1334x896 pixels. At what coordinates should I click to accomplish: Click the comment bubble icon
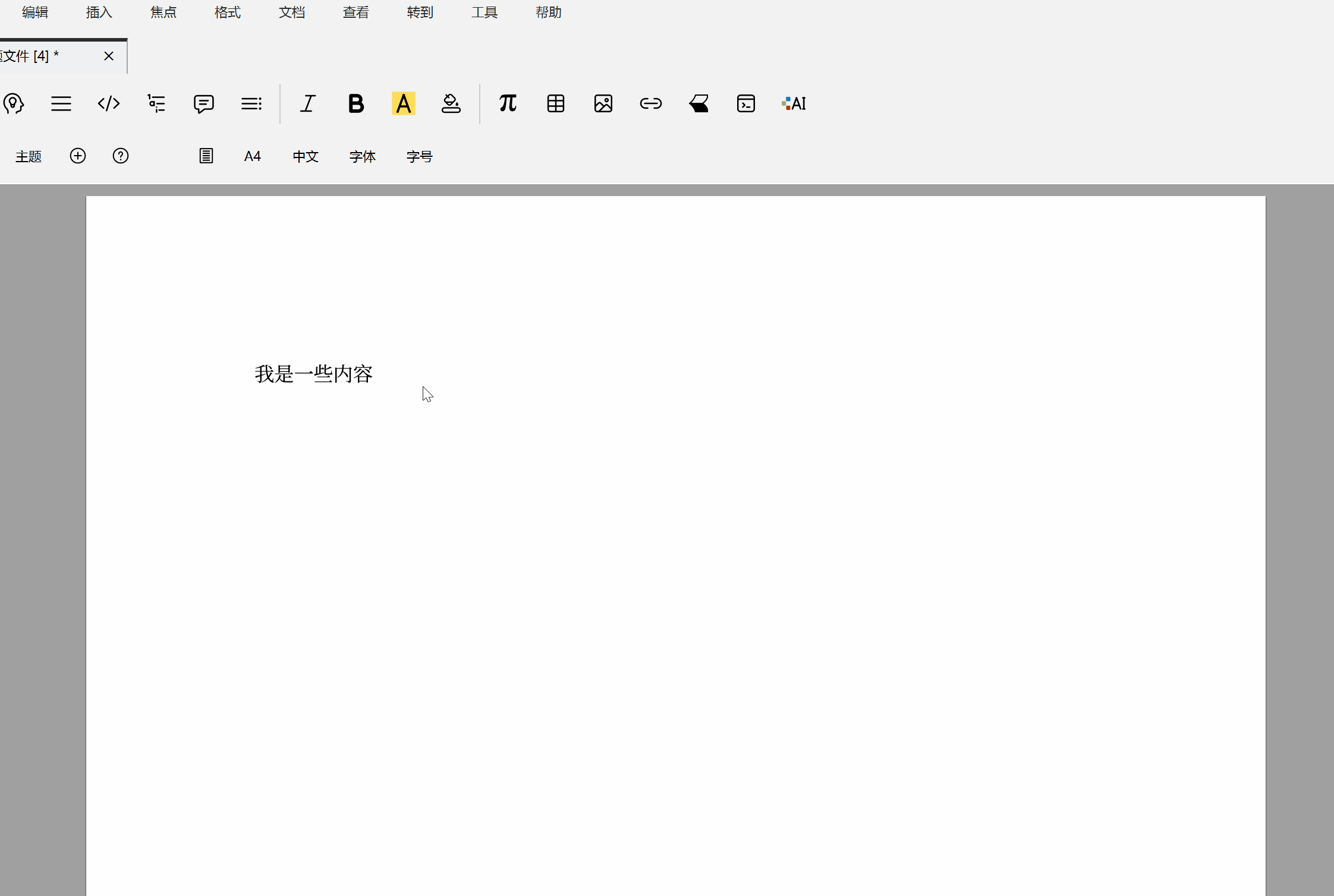coord(203,103)
